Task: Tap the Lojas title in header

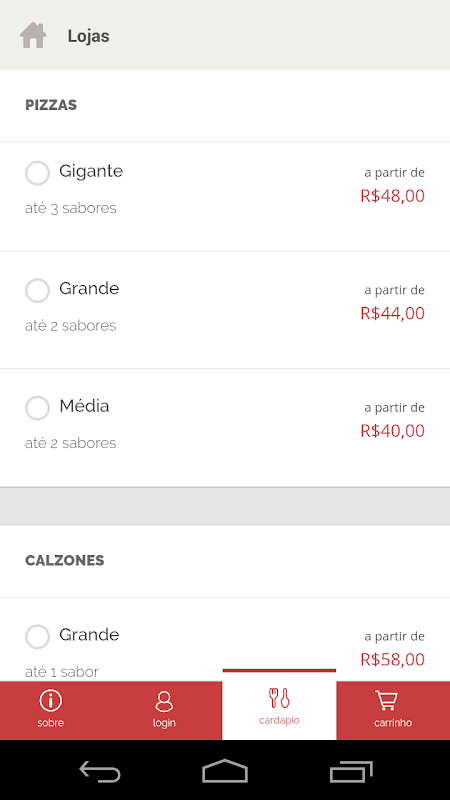Action: click(x=88, y=36)
